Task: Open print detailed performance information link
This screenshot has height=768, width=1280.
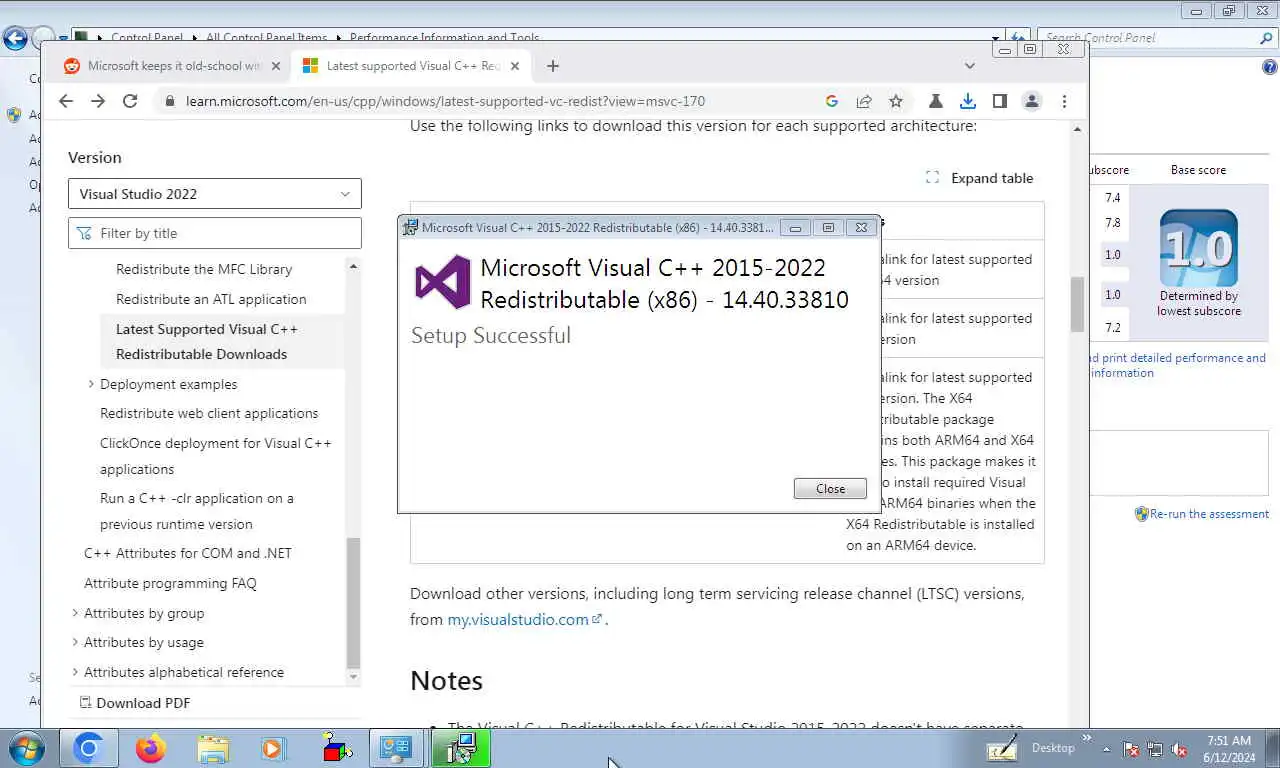Action: pyautogui.click(x=1178, y=365)
